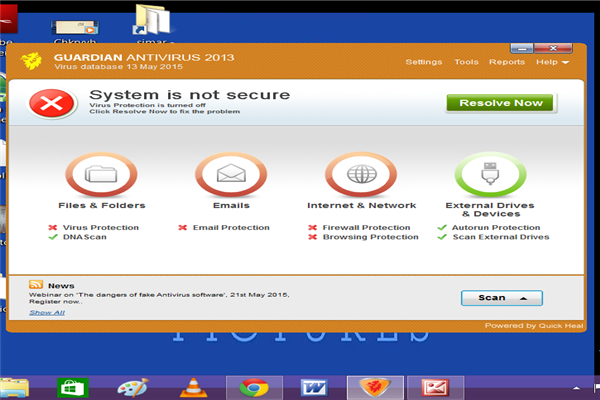The height and width of the screenshot is (400, 600).
Task: Open the Reports menu
Action: click(507, 62)
